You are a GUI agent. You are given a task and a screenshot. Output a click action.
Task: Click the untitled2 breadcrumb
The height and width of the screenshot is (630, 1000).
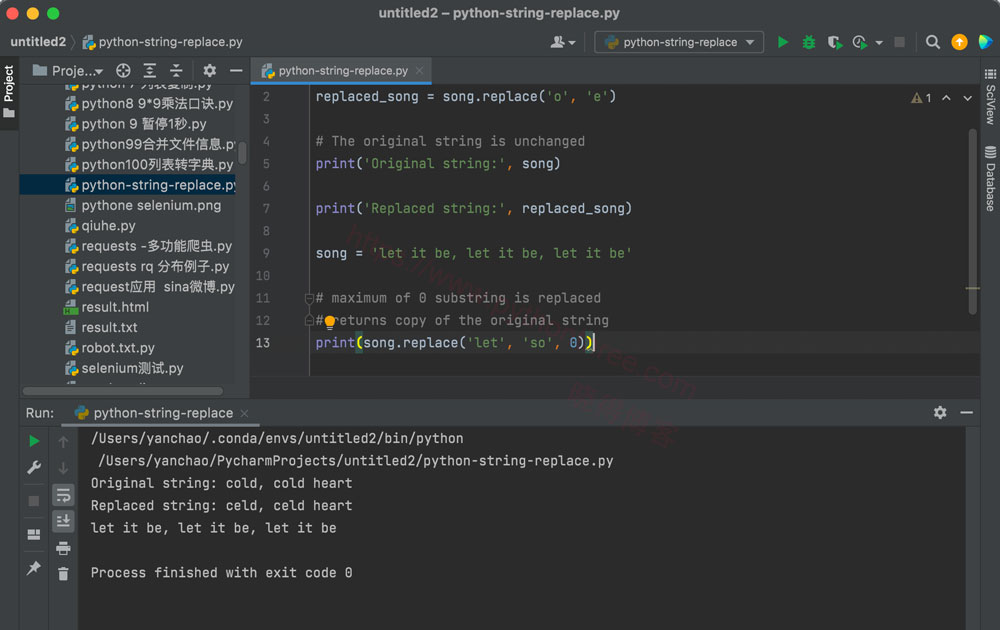point(38,42)
